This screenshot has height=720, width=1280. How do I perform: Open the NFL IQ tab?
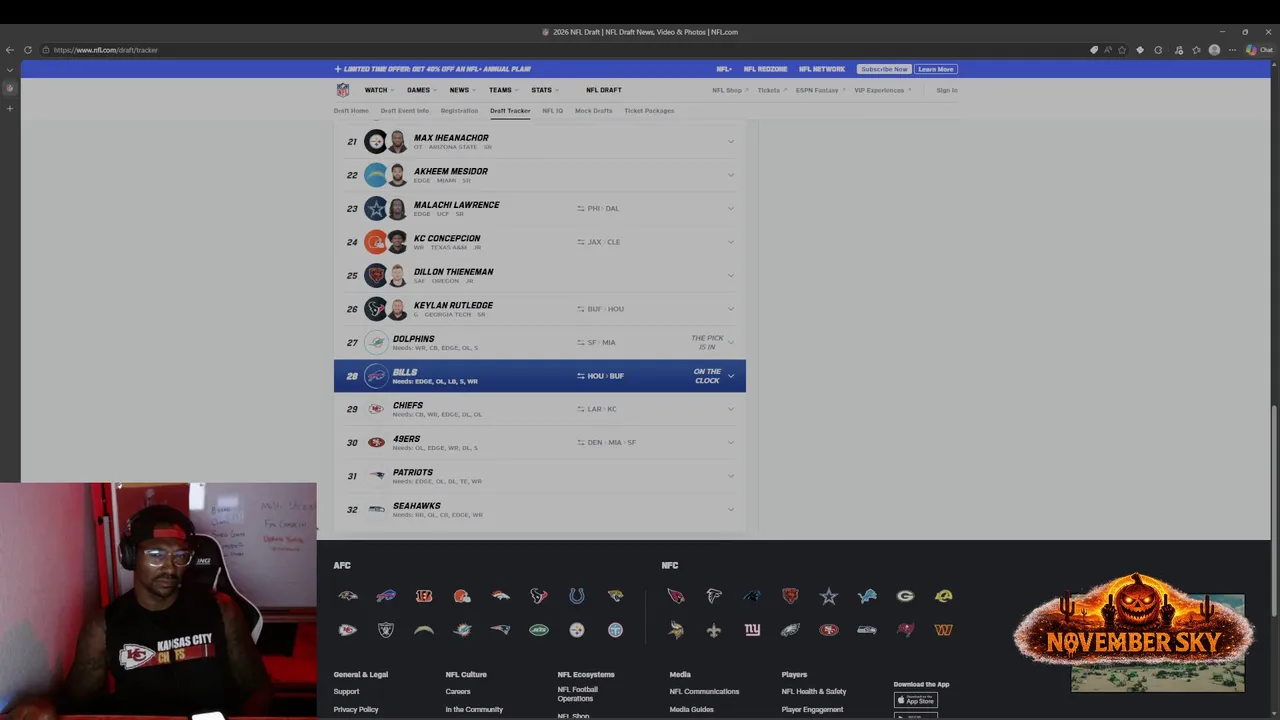coord(552,110)
